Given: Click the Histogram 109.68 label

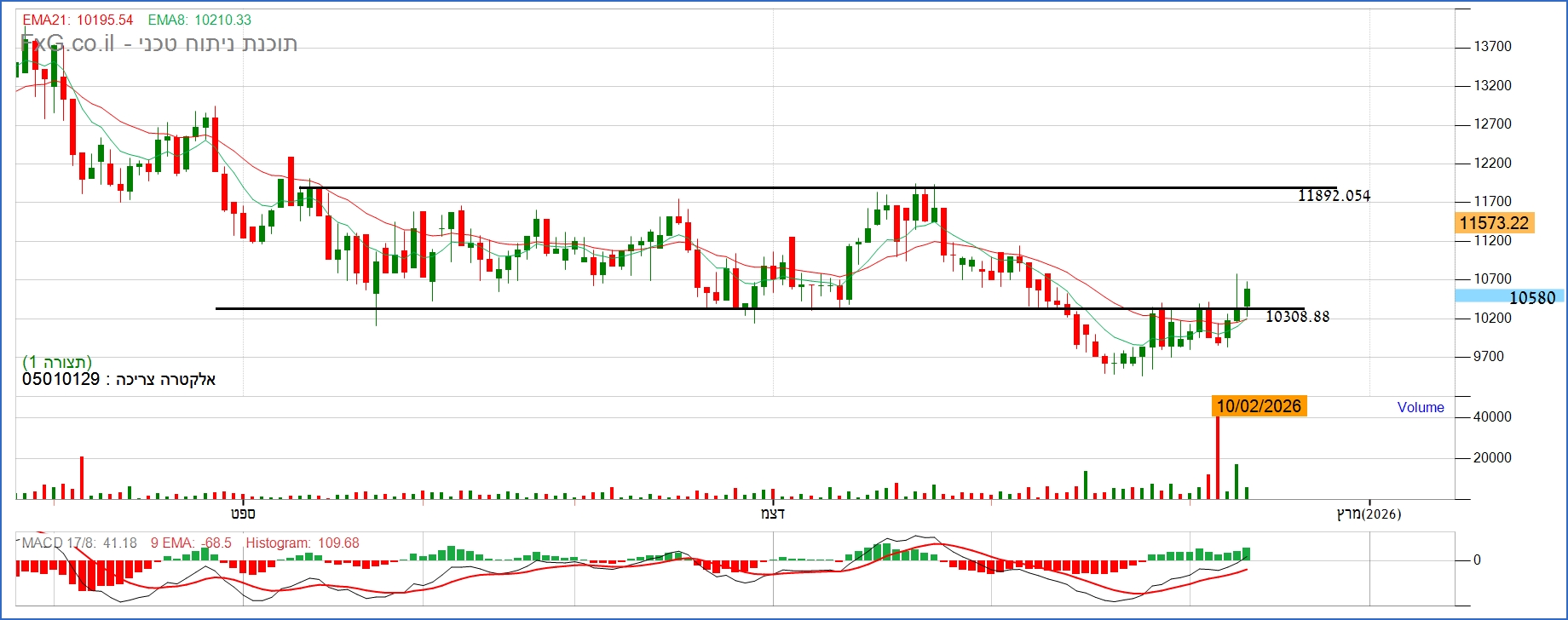Looking at the screenshot, I should (x=303, y=542).
